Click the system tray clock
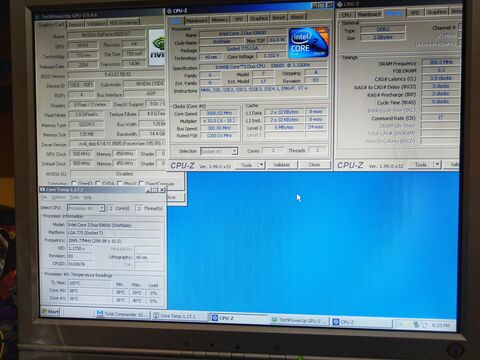480x360 pixels. (441, 325)
